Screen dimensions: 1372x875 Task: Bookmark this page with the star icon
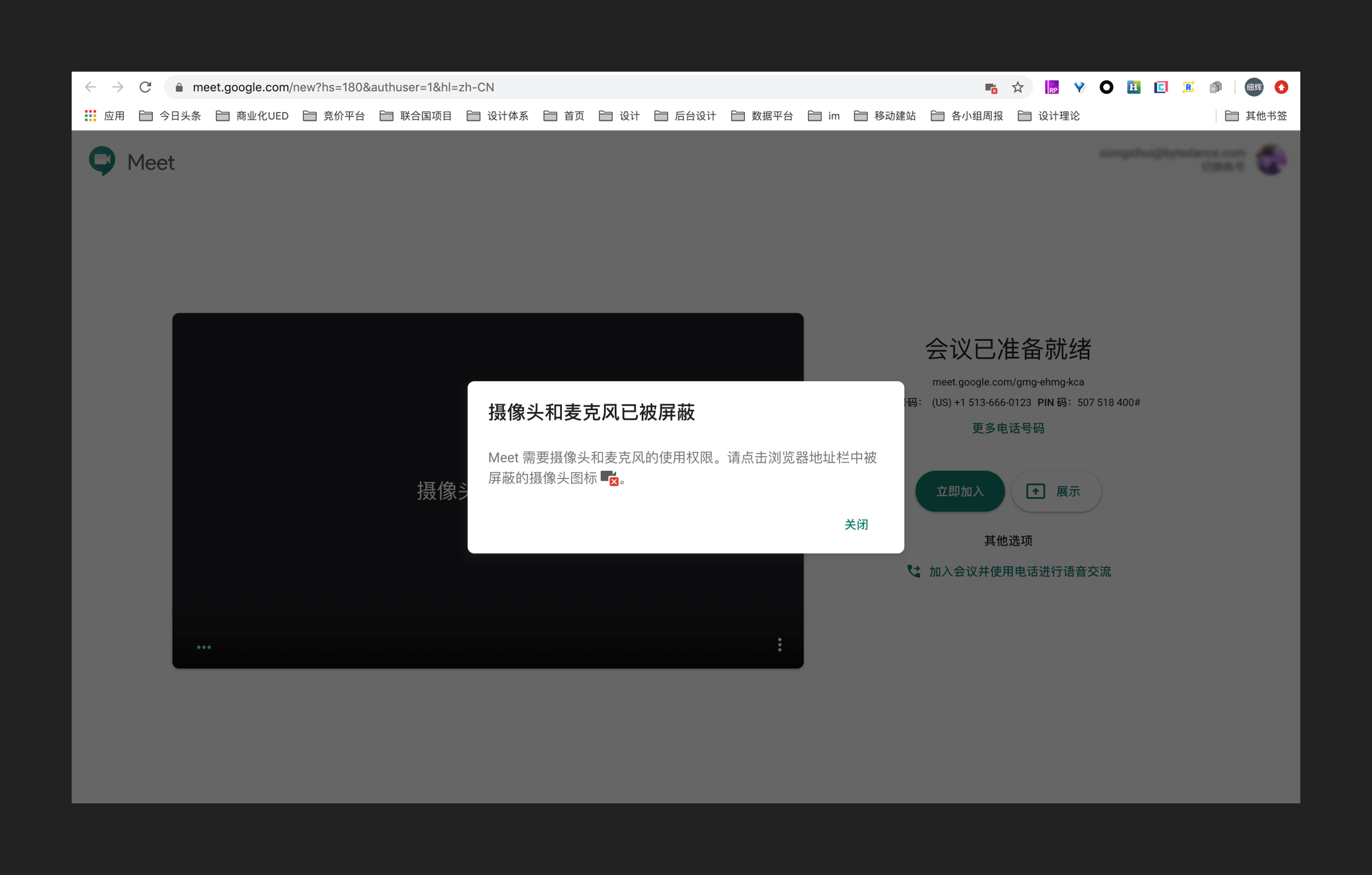point(1017,88)
